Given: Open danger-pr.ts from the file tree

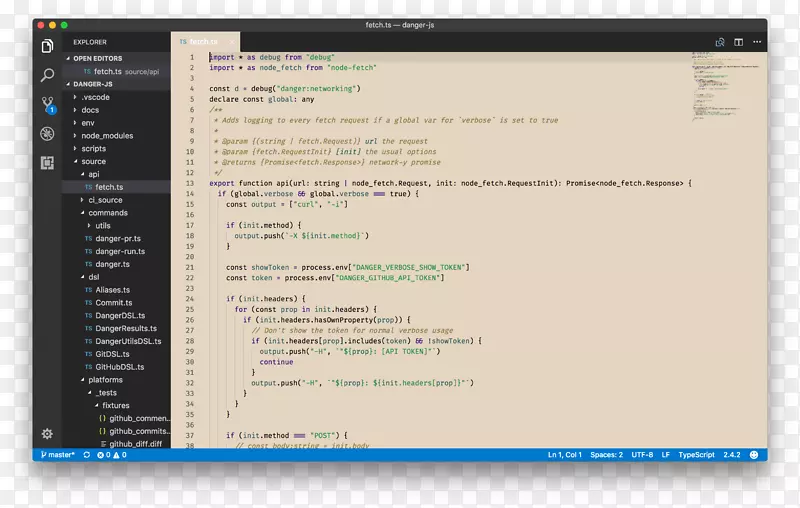Looking at the screenshot, I should pyautogui.click(x=118, y=239).
